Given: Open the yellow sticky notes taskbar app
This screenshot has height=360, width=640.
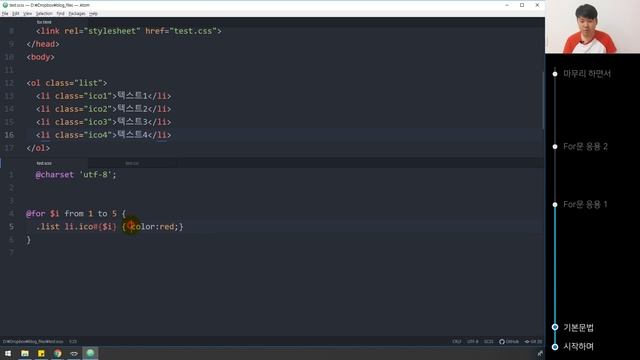Looking at the screenshot, I should click(x=41, y=353).
